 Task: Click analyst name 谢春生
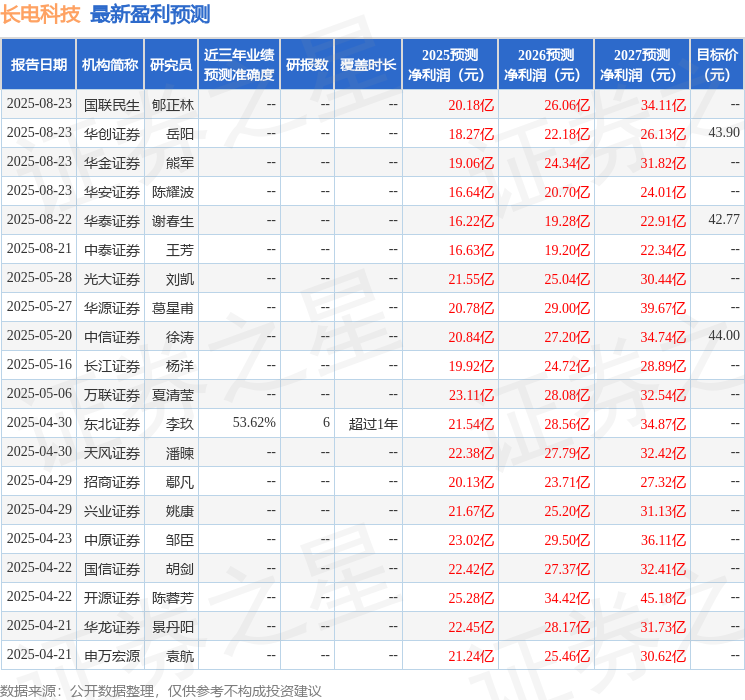pos(172,221)
